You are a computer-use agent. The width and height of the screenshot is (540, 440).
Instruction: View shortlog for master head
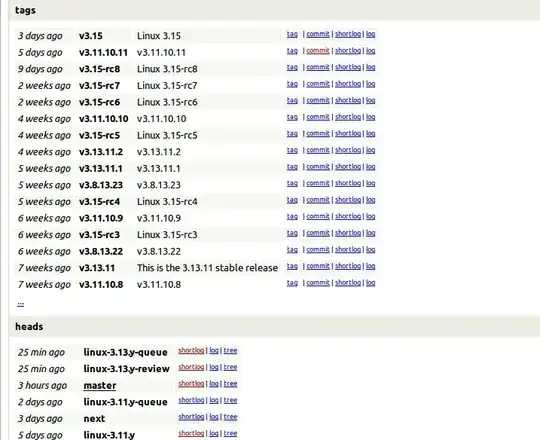[x=191, y=384]
